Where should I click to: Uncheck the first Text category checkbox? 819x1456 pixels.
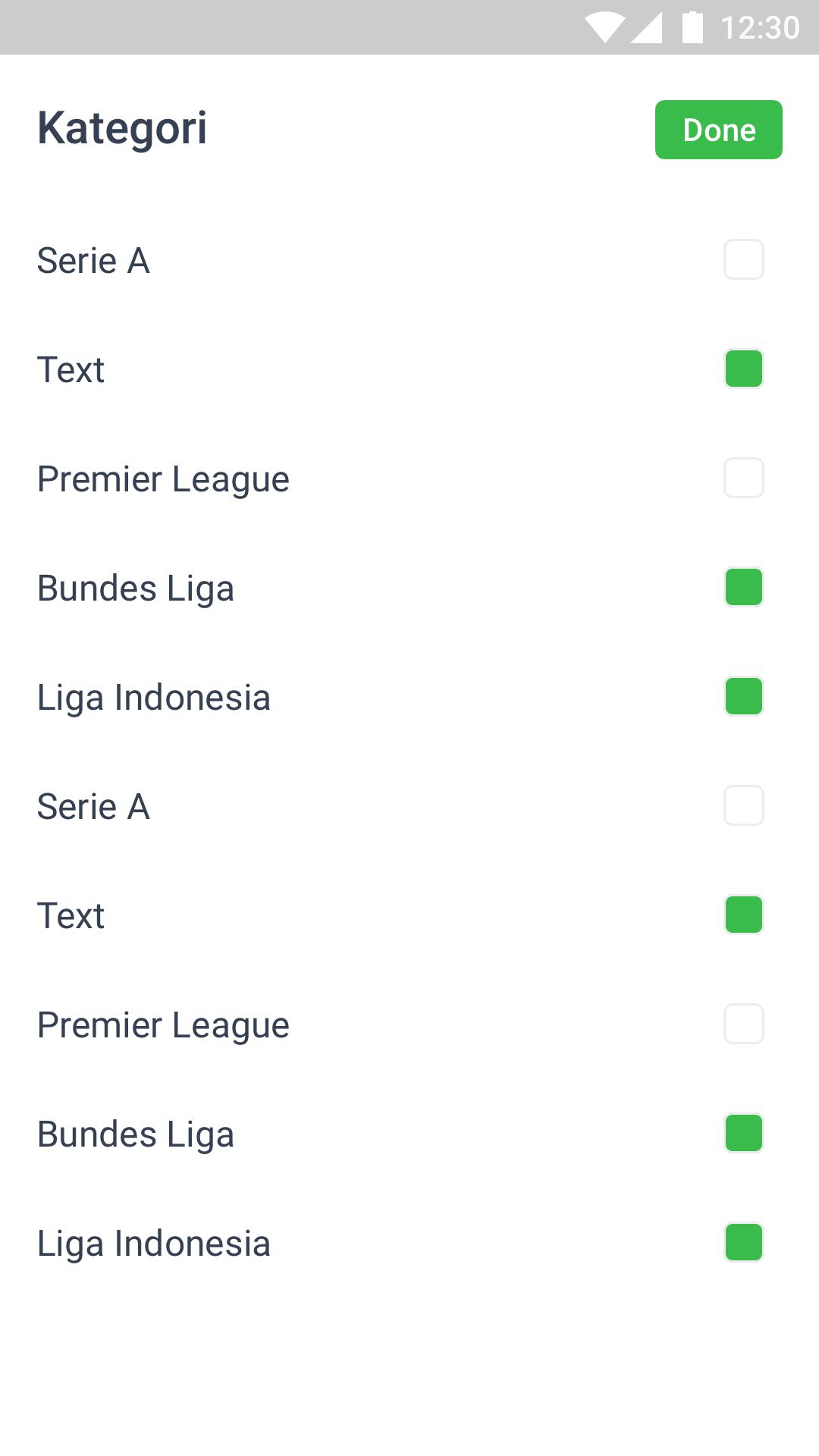(743, 369)
